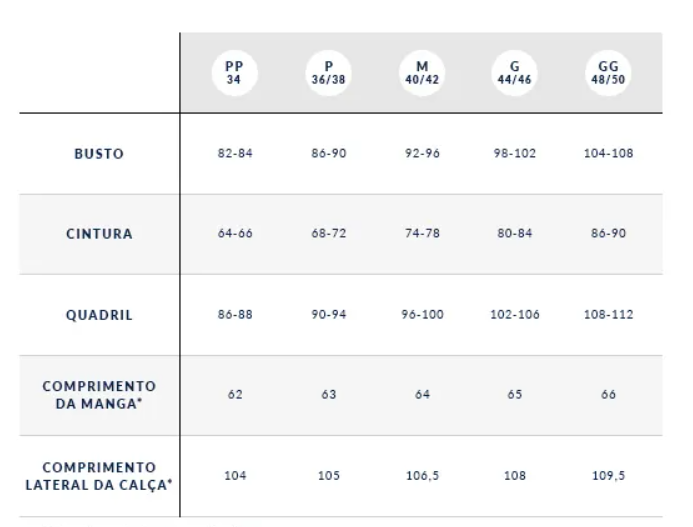
Task: Click quadril value 108-112
Action: 608,314
